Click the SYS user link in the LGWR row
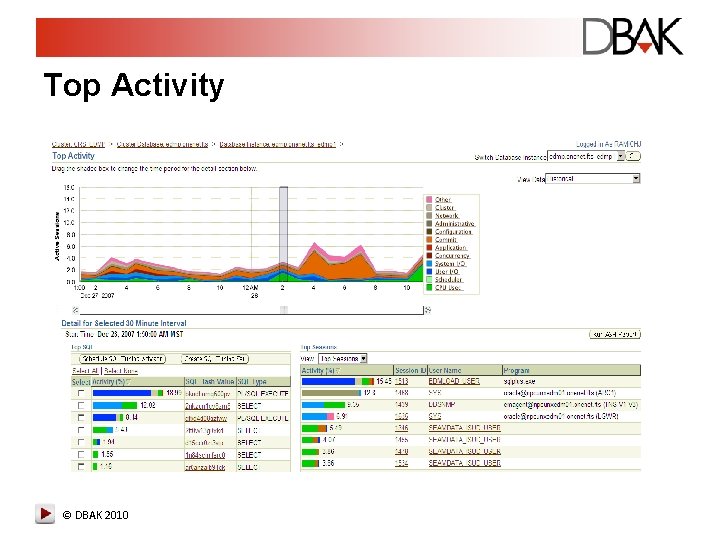Screen dimensions: 720x540 point(435,416)
